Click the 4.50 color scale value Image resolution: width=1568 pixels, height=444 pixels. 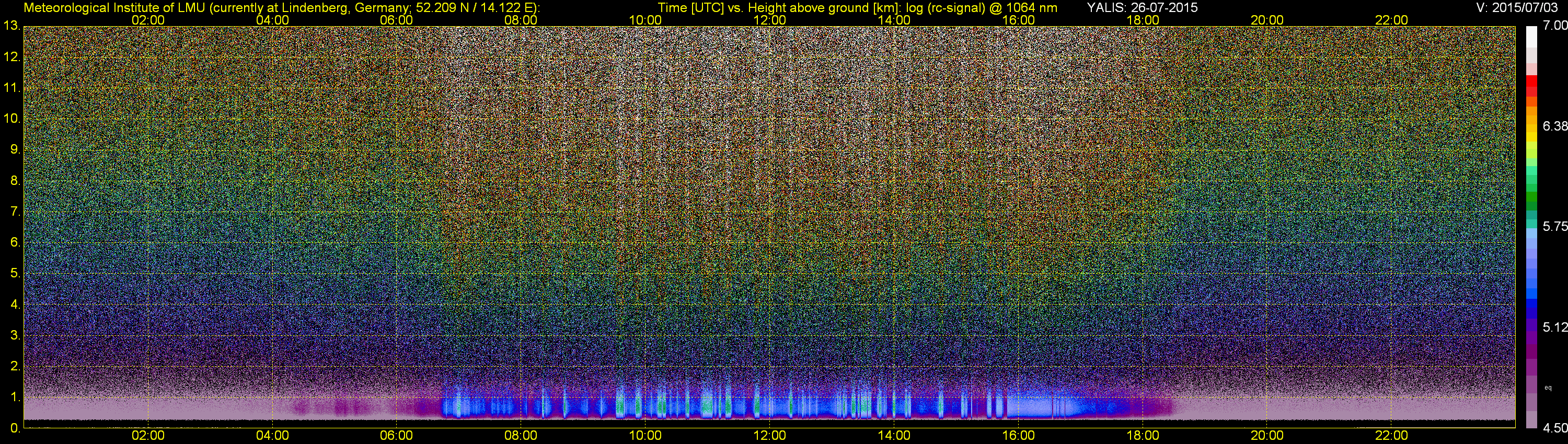(x=1554, y=429)
